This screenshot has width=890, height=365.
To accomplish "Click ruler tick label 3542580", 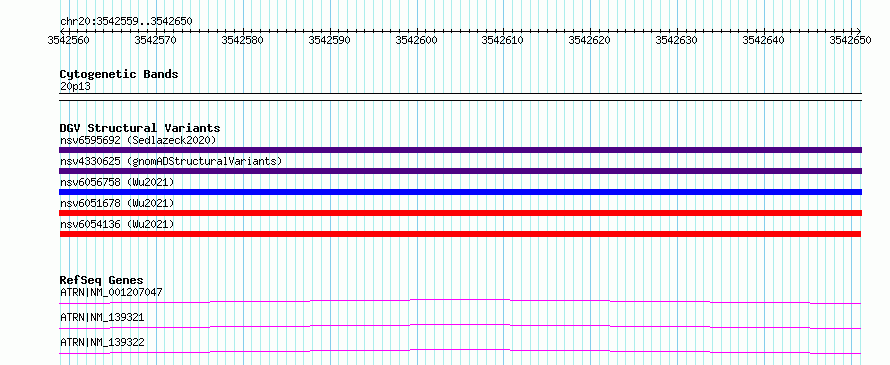I will coord(243,40).
